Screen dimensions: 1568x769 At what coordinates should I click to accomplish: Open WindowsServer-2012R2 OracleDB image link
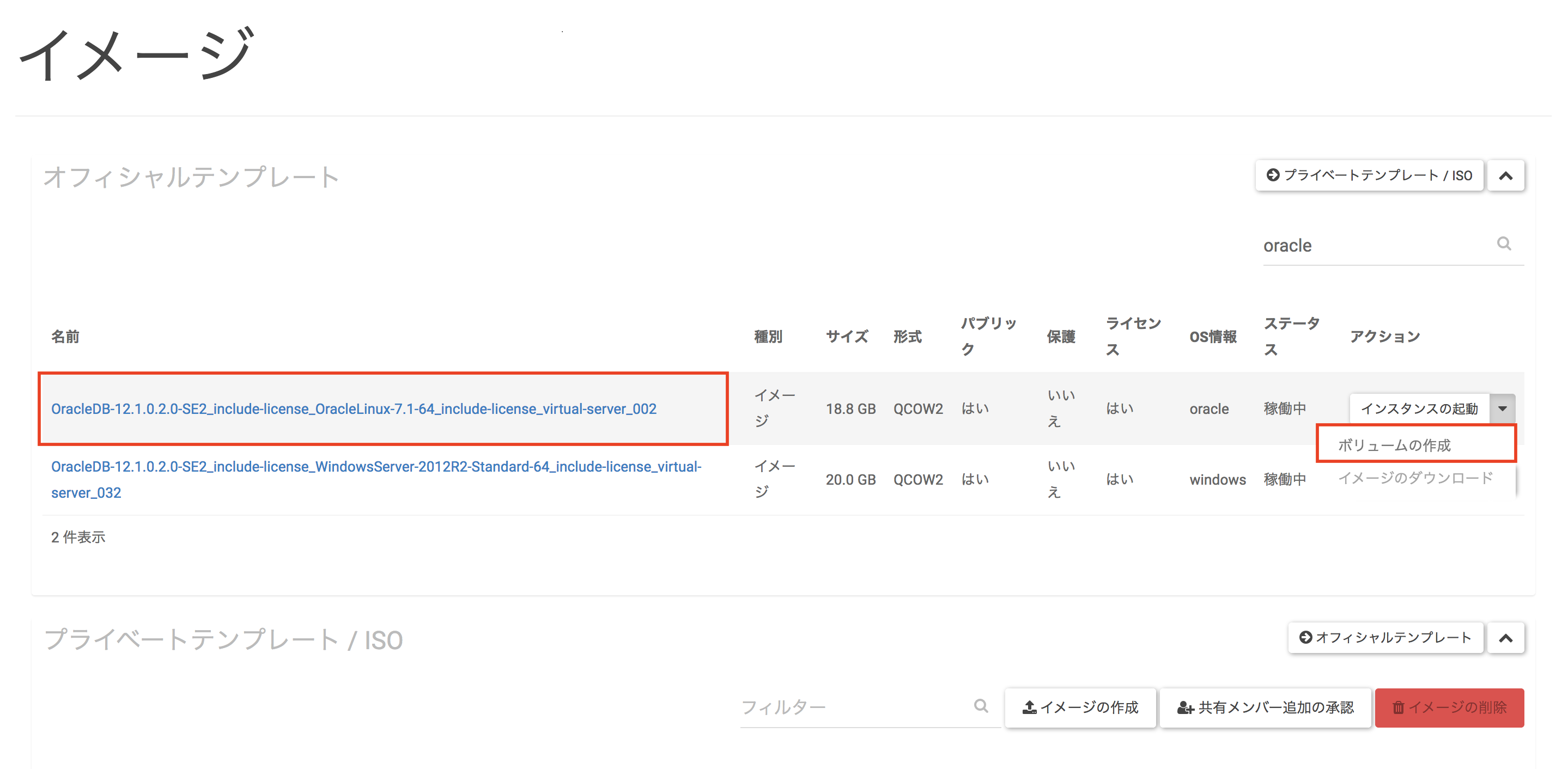click(375, 467)
